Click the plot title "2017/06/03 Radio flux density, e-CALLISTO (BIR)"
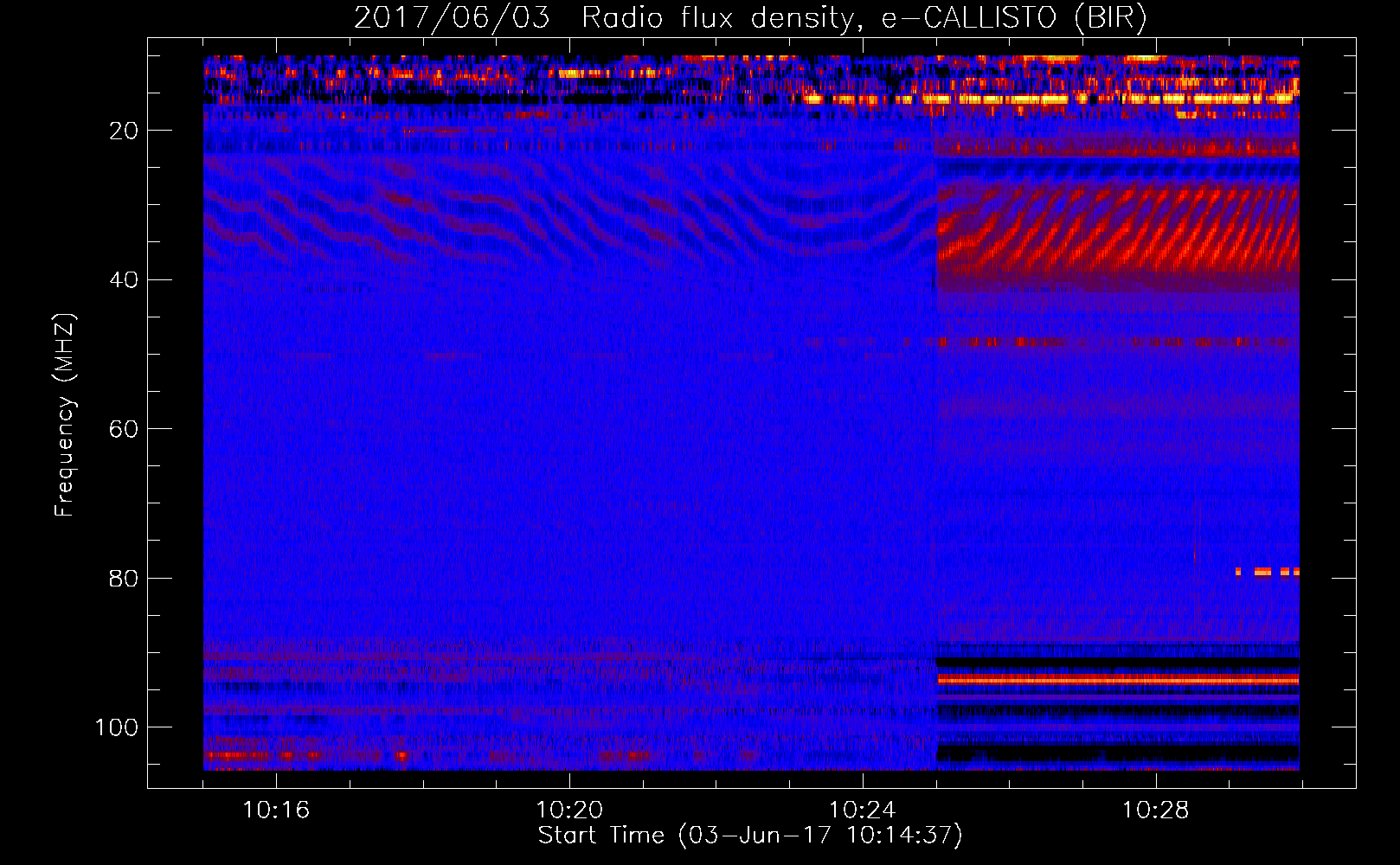Viewport: 1400px width, 865px height. (750, 18)
